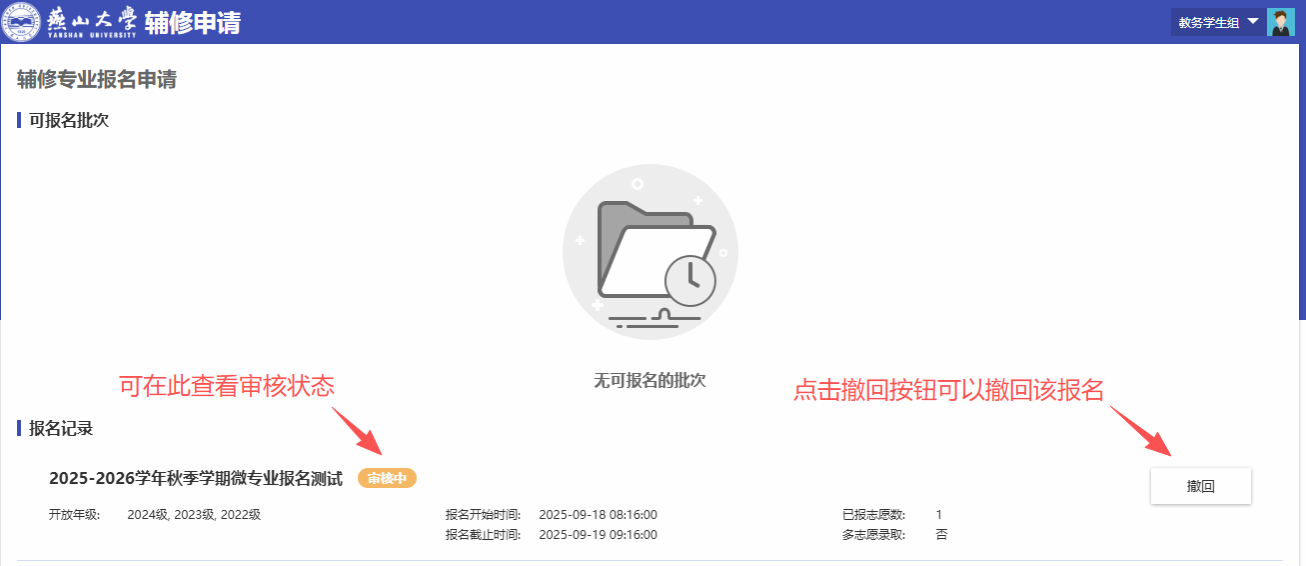Click the red arrow pointing to 审核中 badge
The image size is (1306, 566).
tap(355, 428)
